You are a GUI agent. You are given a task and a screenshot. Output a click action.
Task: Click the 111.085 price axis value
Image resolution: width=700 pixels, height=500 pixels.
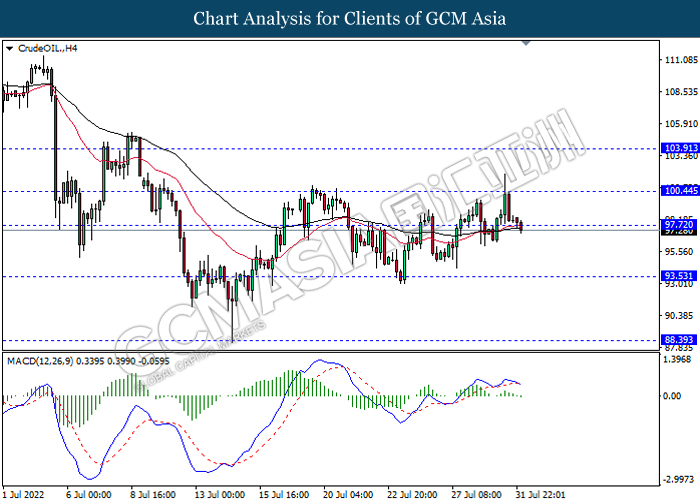tap(681, 60)
